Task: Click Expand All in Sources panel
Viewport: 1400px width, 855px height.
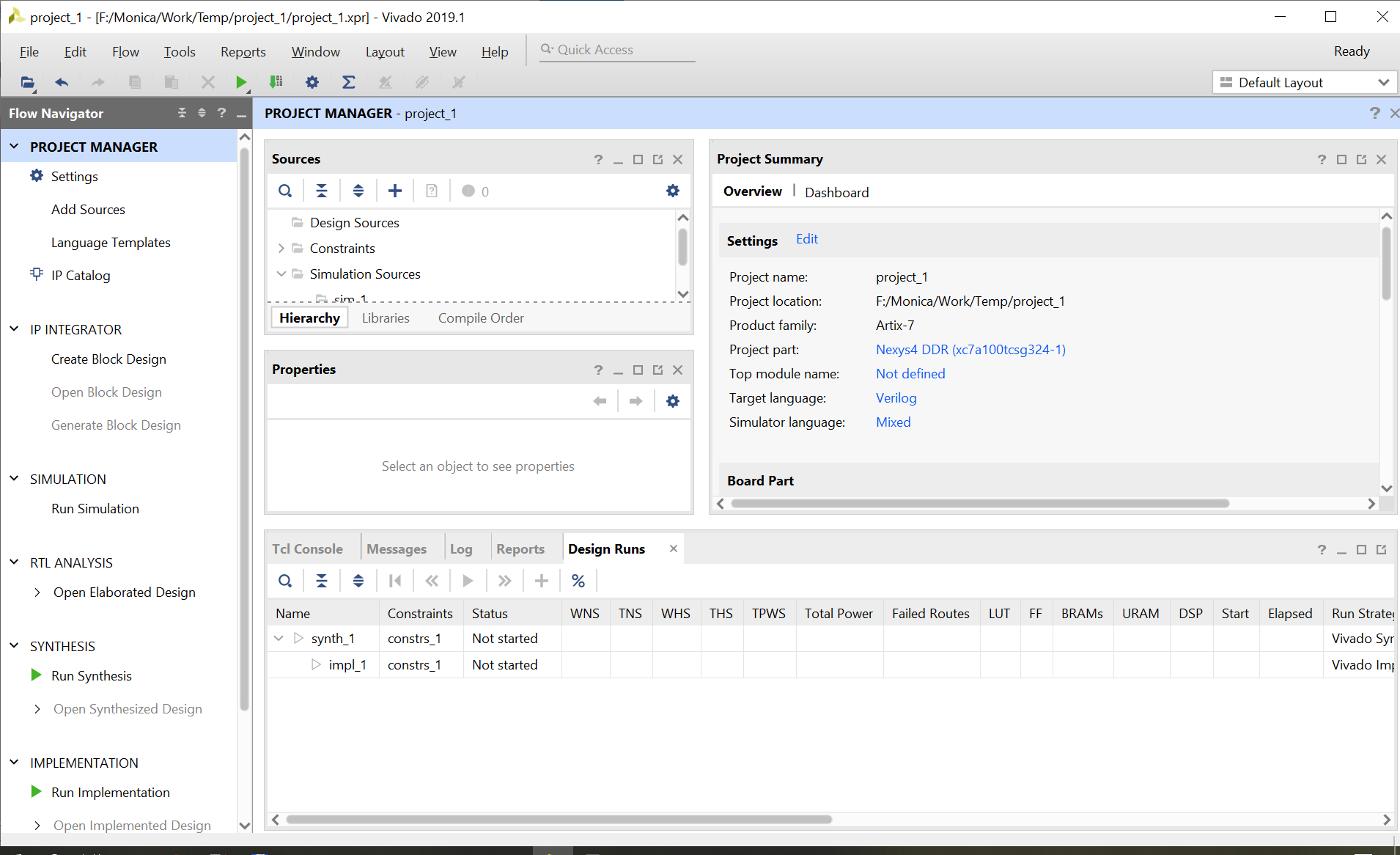Action: point(358,191)
